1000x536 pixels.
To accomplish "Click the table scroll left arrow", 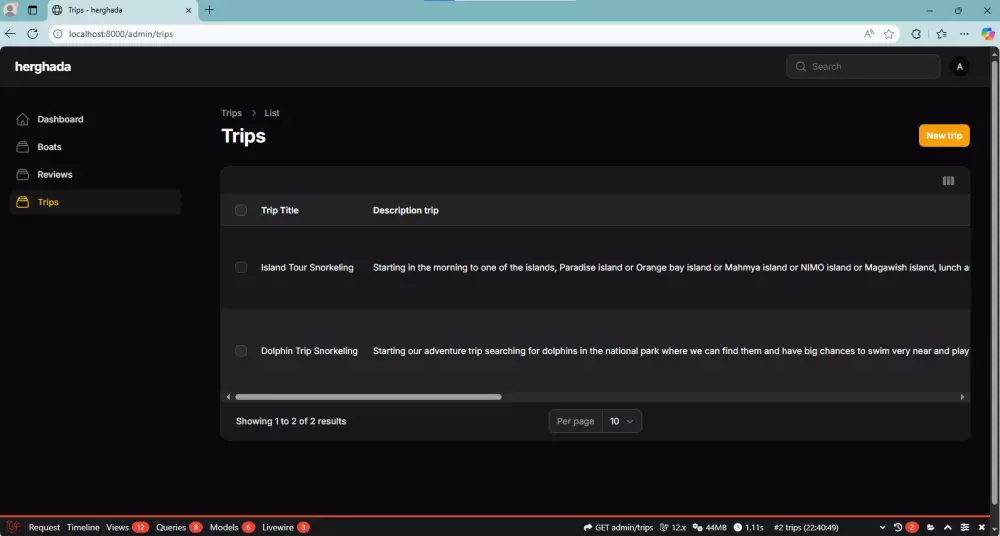I will tap(228, 397).
